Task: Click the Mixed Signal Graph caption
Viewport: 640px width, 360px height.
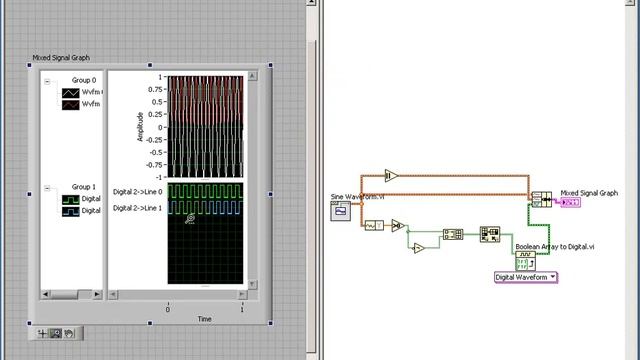Action: pos(61,58)
